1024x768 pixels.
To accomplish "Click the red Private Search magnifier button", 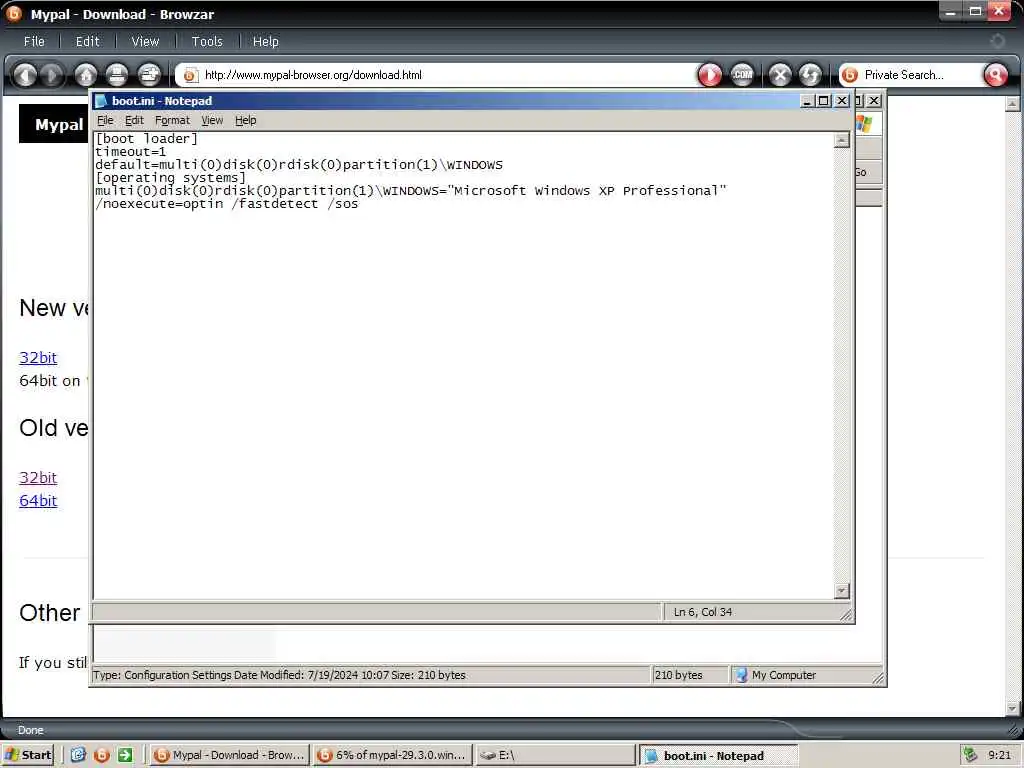I will click(995, 75).
